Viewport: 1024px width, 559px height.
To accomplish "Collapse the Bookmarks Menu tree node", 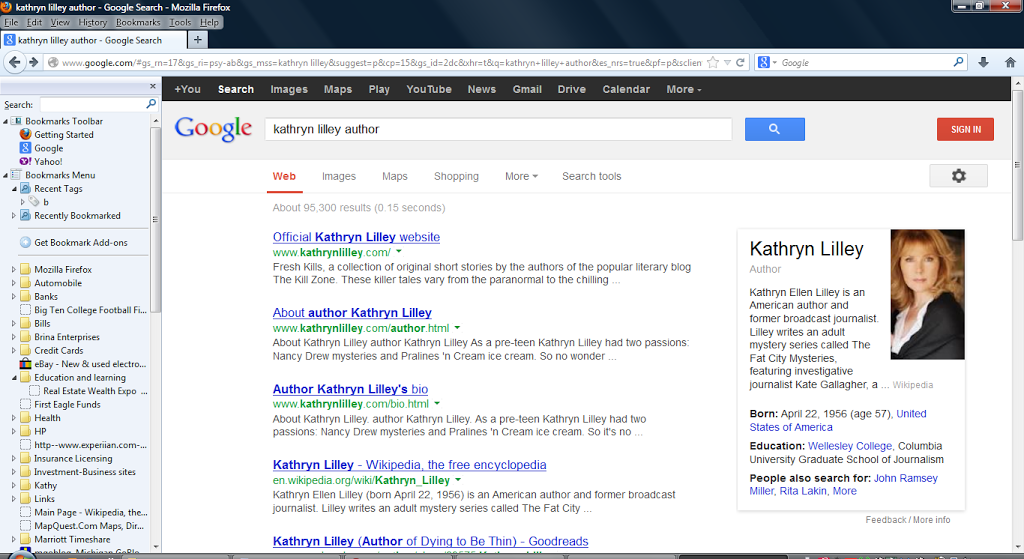I will 5,175.
